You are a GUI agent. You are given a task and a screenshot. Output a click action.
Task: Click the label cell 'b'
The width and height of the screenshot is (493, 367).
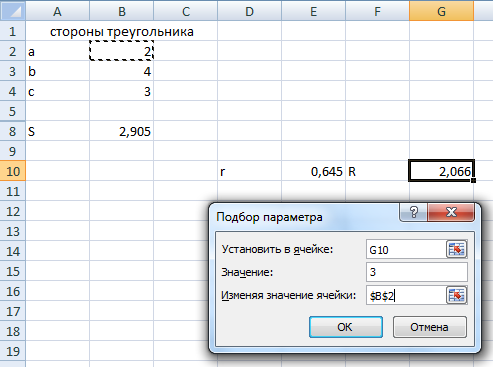[x=57, y=71]
